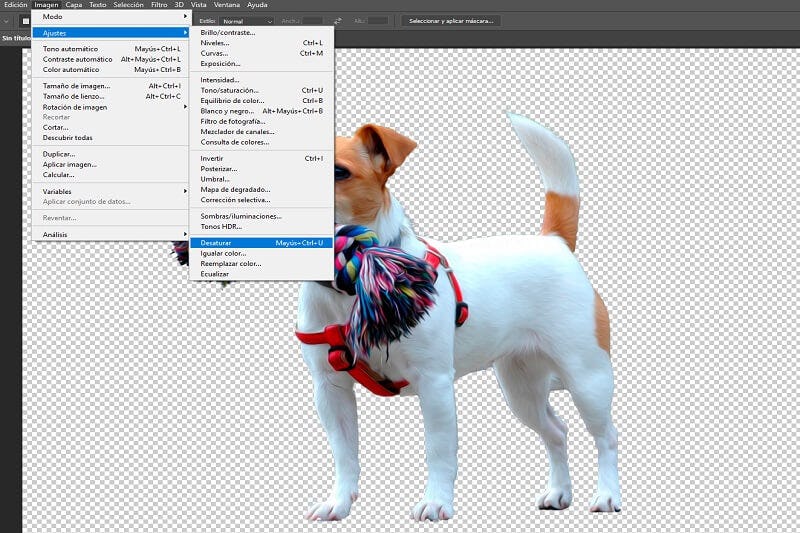Expand the Análisis submenu
The width and height of the screenshot is (800, 533).
tap(111, 235)
